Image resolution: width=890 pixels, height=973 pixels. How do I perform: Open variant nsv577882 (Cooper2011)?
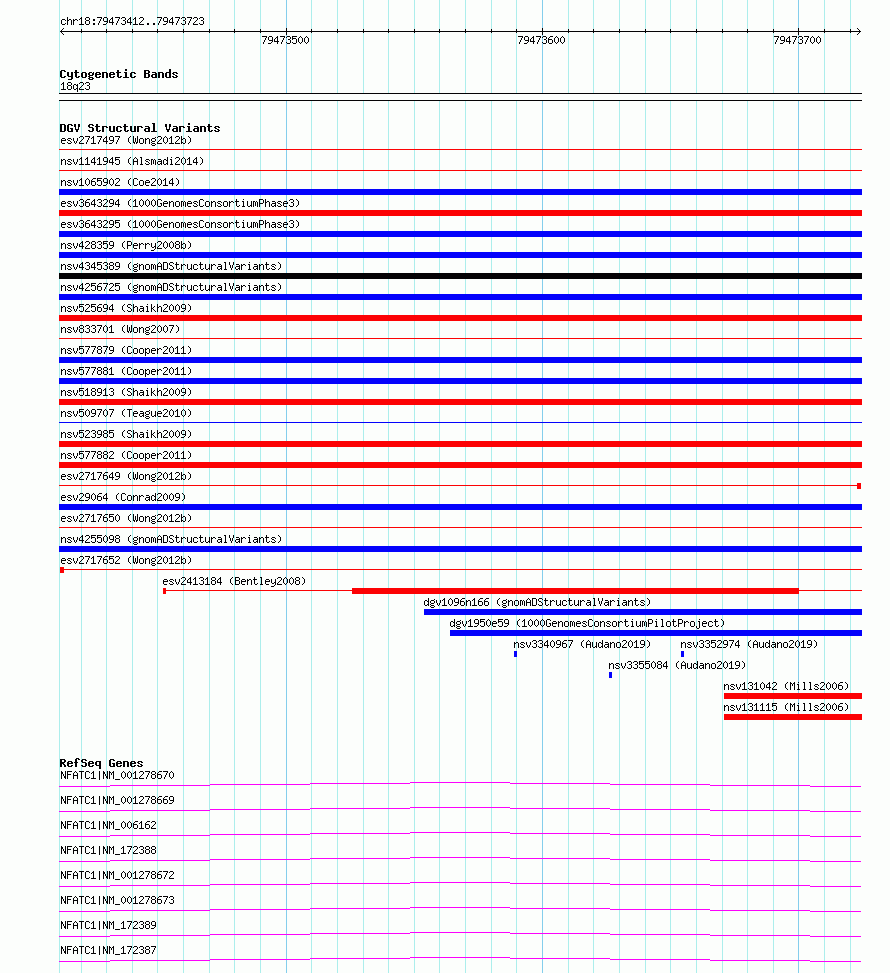[126, 455]
